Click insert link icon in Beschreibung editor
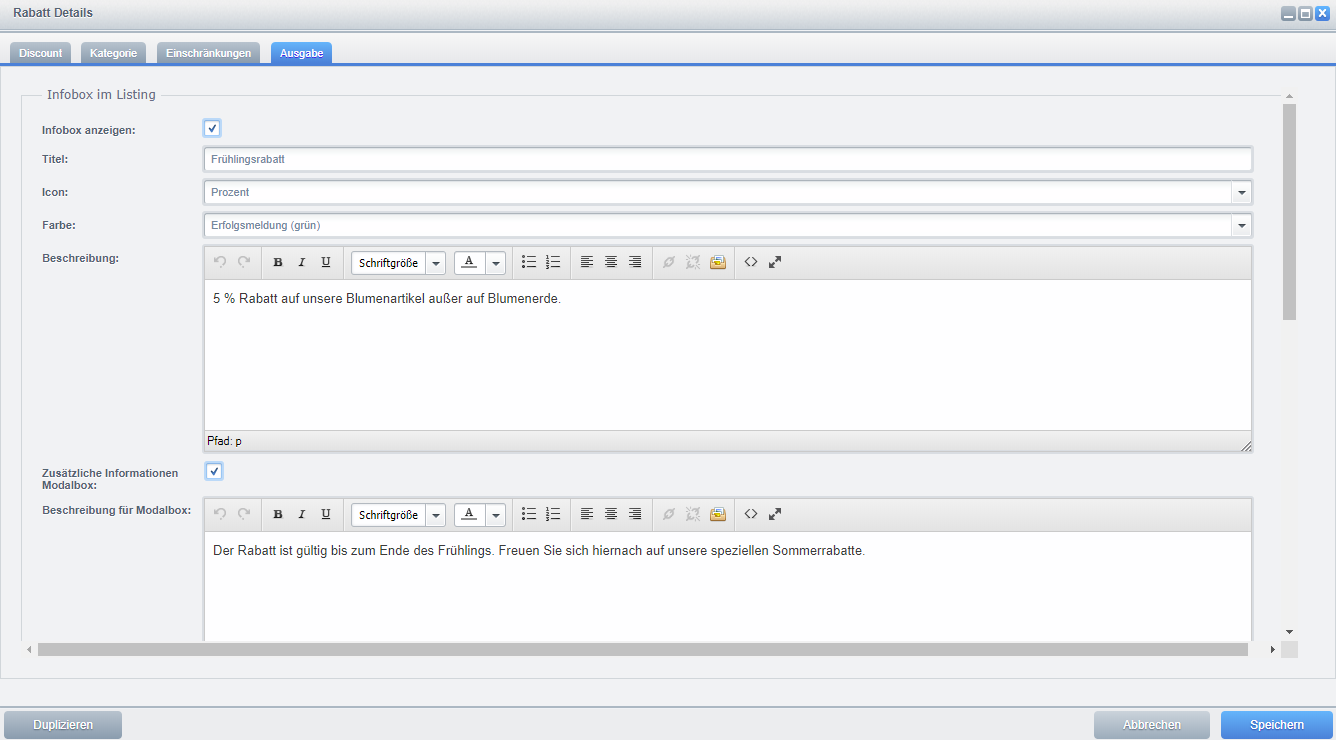Viewport: 1336px width, 740px height. 669,262
